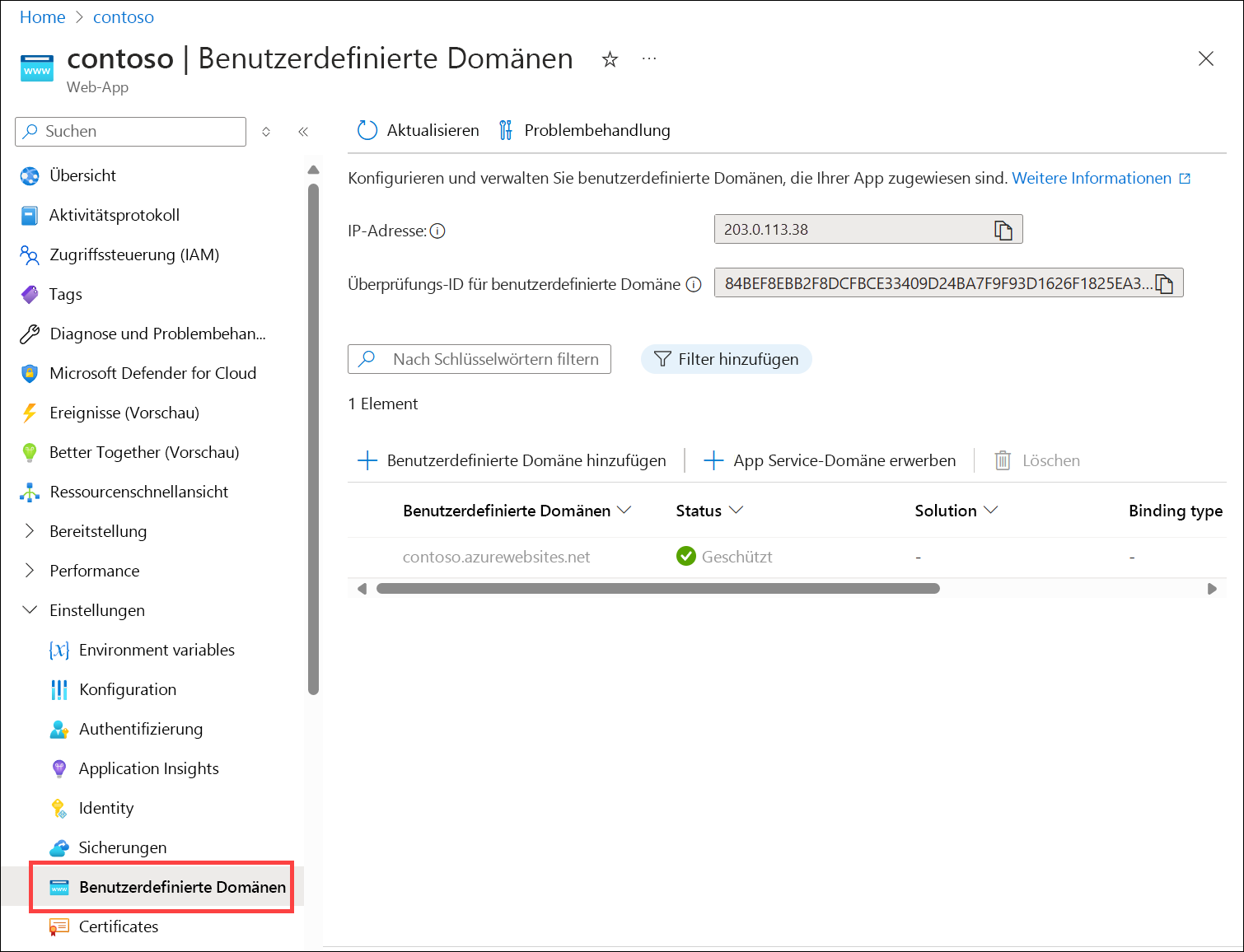The image size is (1244, 952).
Task: Click the Suchen sidebar search field
Action: point(130,132)
